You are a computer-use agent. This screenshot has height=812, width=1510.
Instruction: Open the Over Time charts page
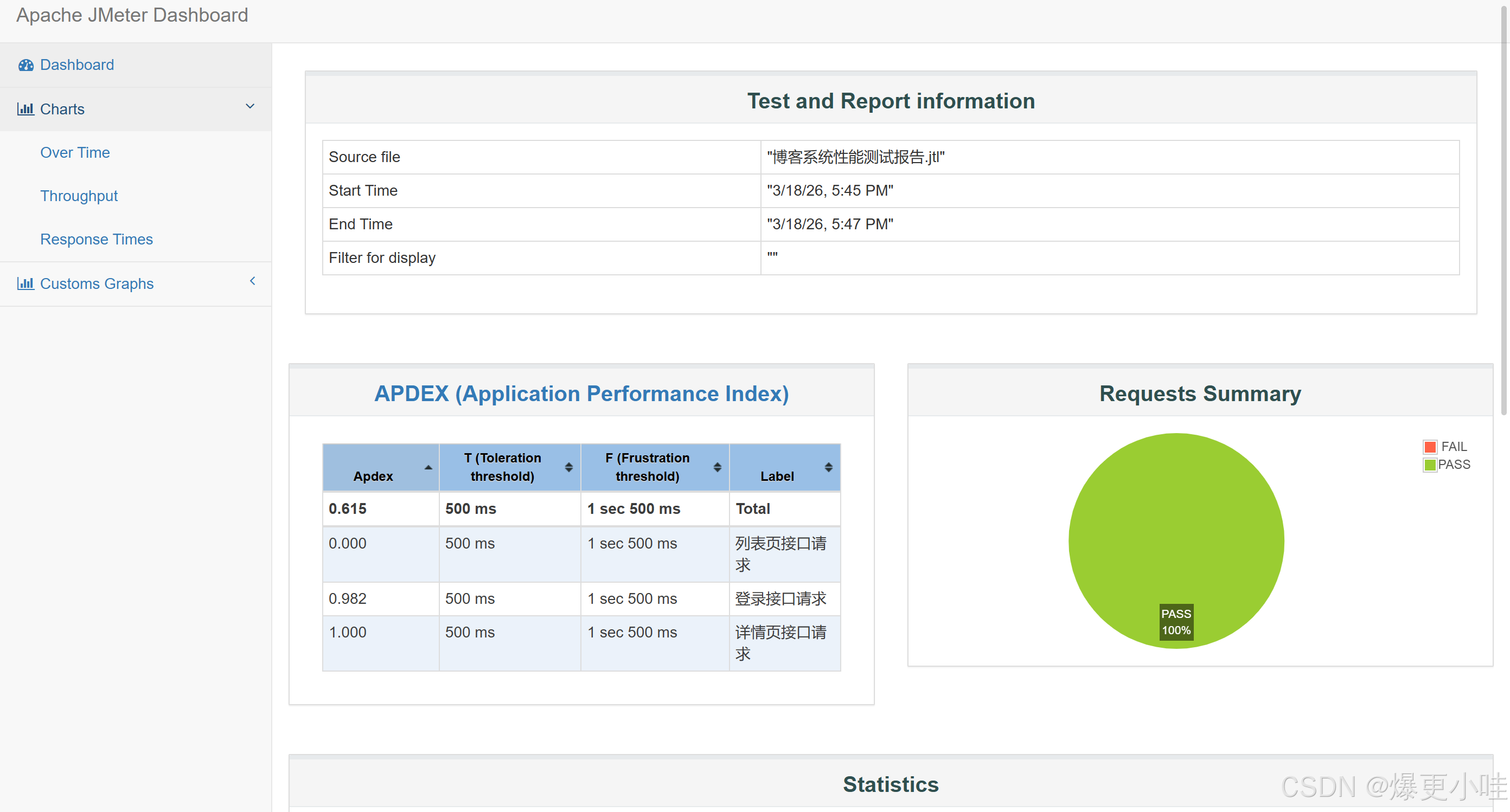tap(75, 152)
